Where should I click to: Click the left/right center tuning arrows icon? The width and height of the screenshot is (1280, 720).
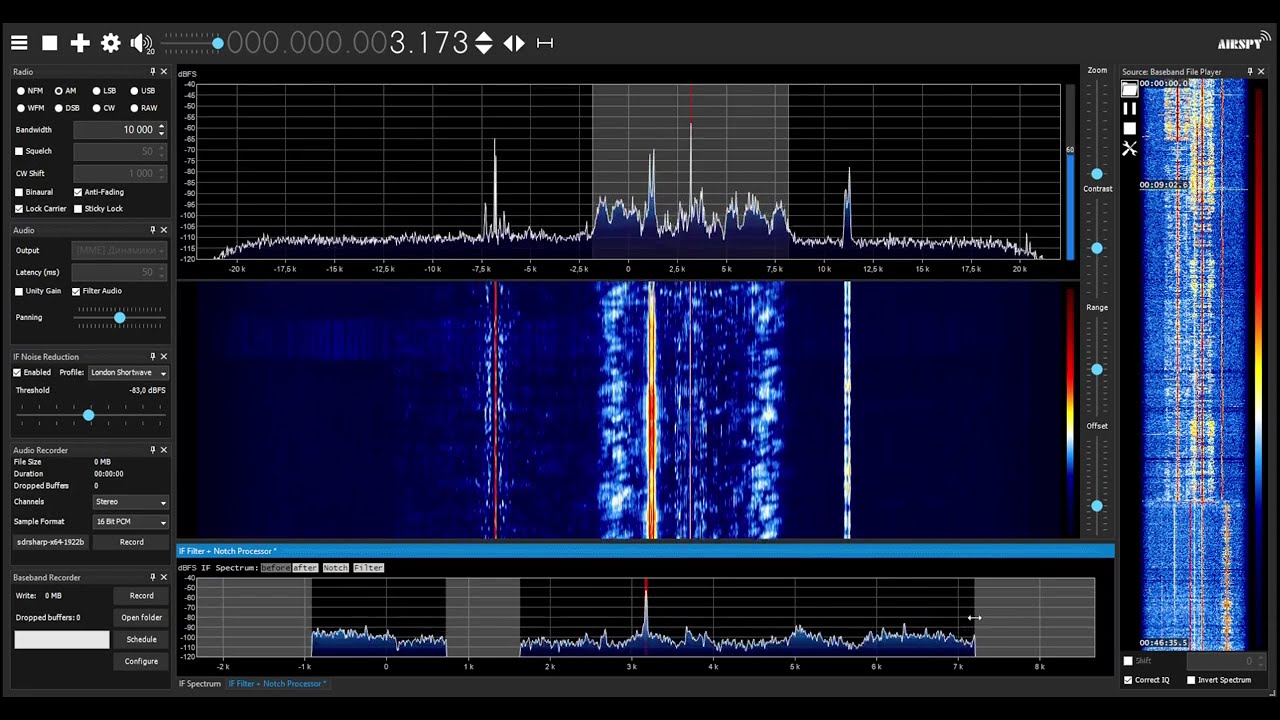(514, 43)
